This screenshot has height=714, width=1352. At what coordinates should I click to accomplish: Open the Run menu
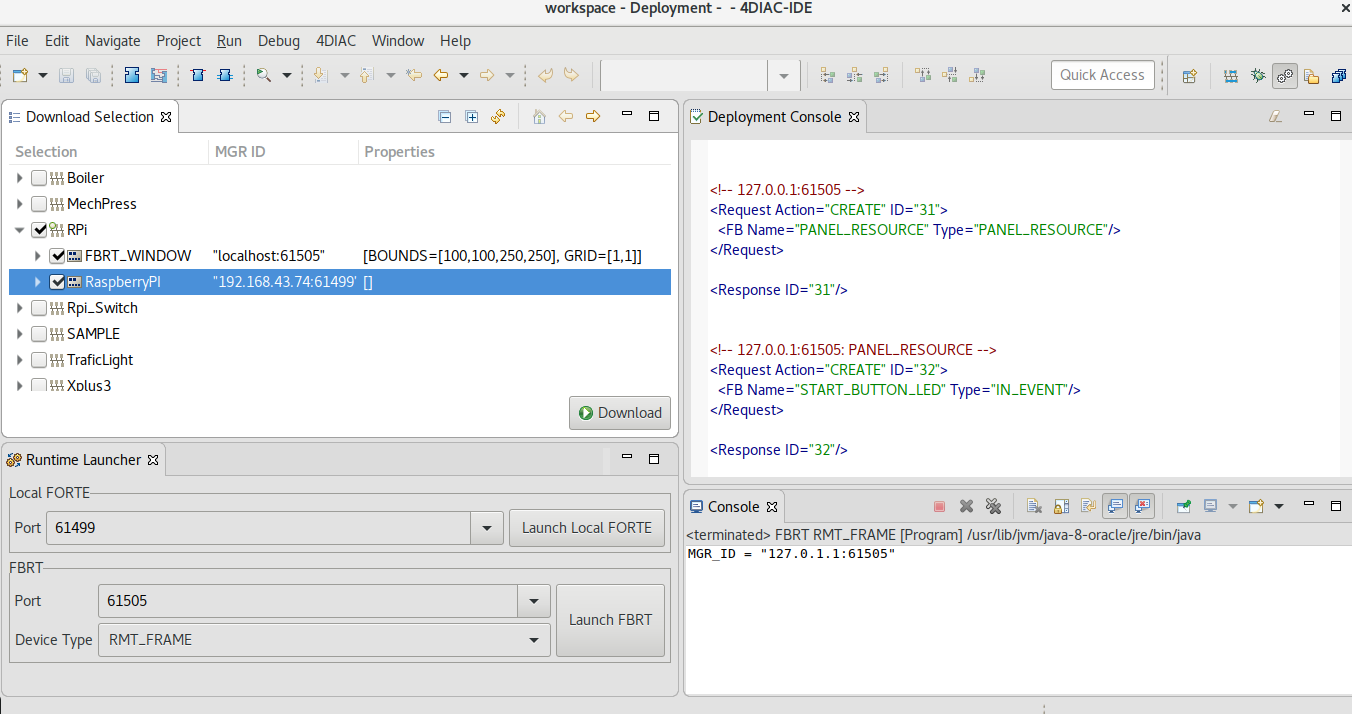click(229, 41)
